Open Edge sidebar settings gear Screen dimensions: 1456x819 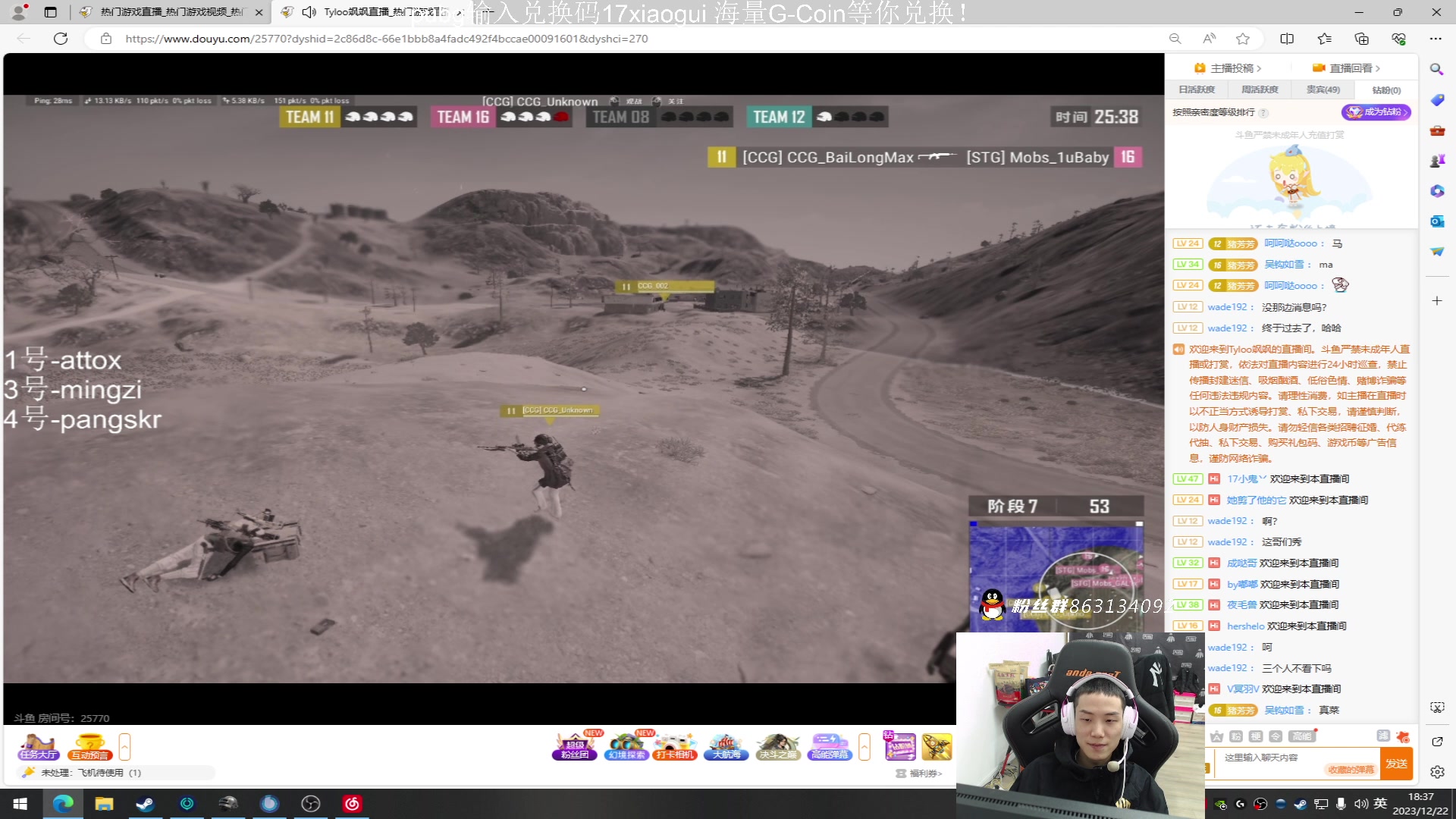click(x=1436, y=772)
